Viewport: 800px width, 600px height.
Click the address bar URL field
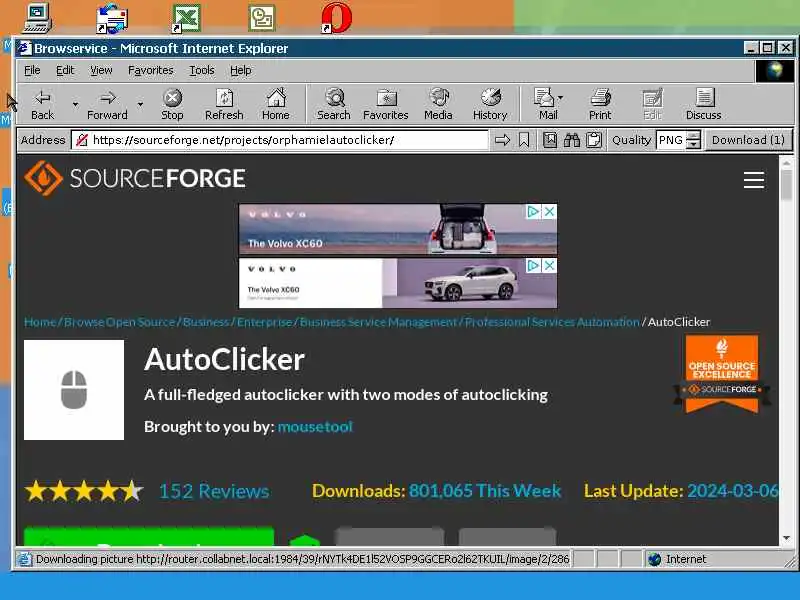280,140
